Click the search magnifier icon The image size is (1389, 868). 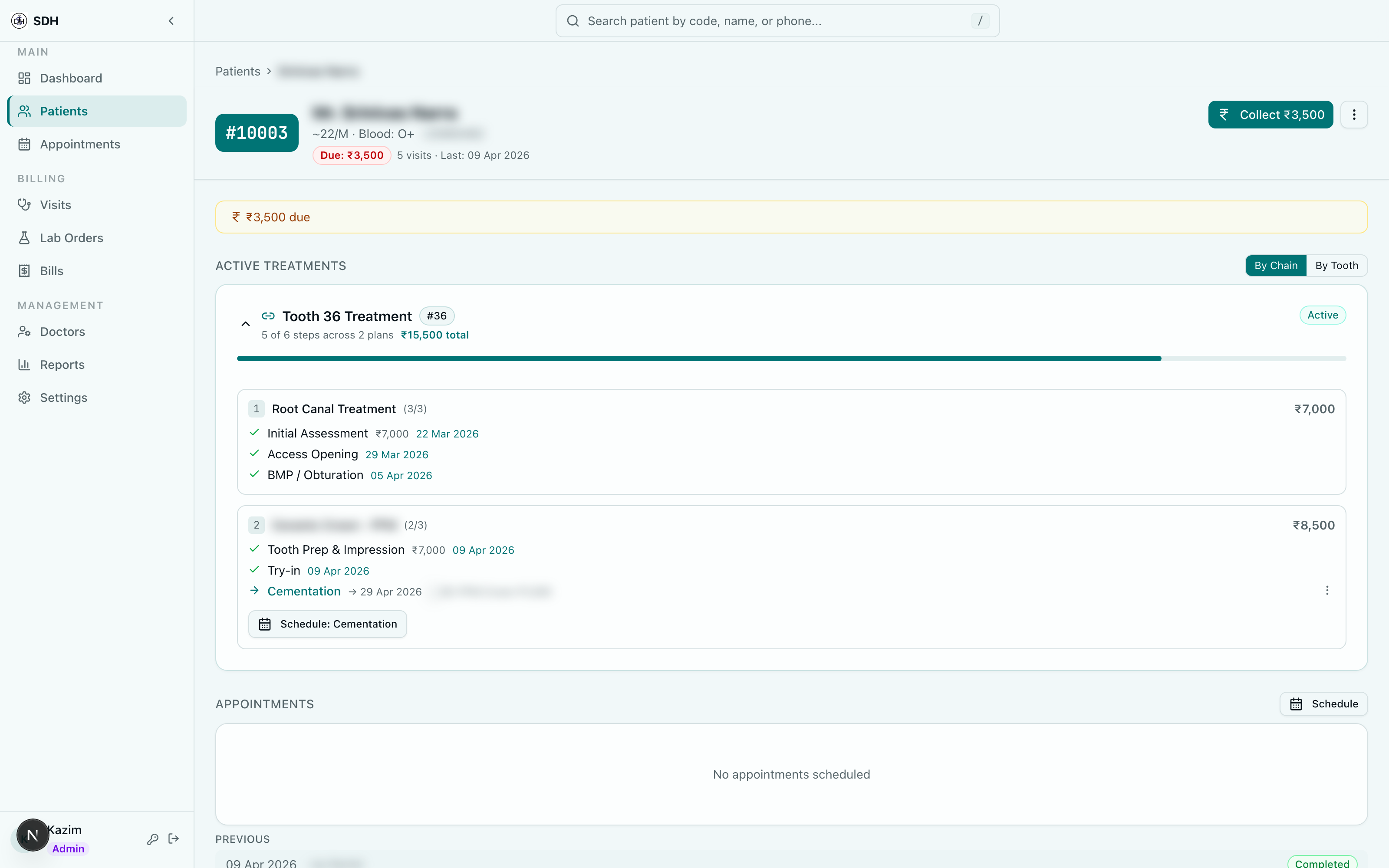[573, 21]
